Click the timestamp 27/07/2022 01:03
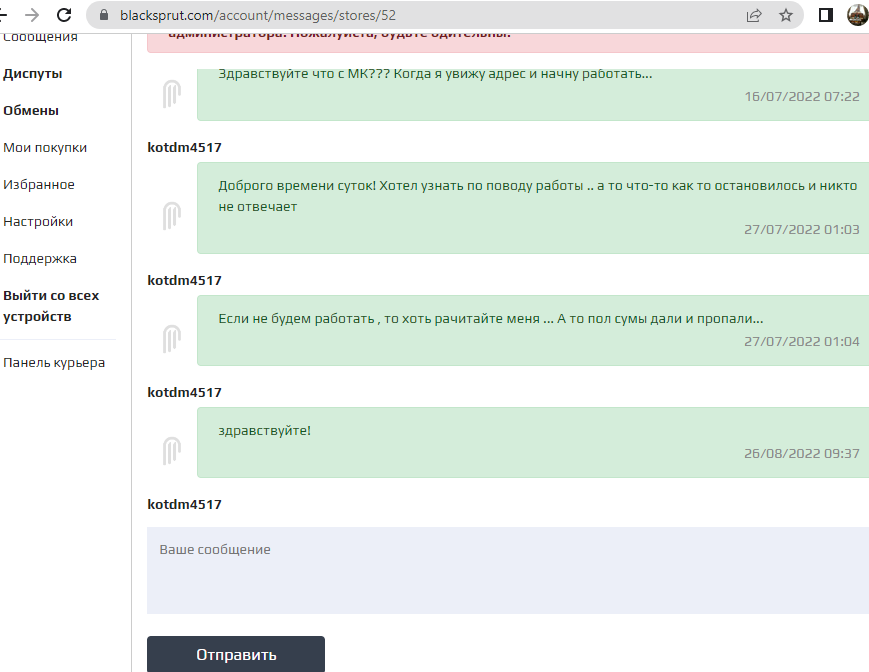869x672 pixels. point(802,229)
